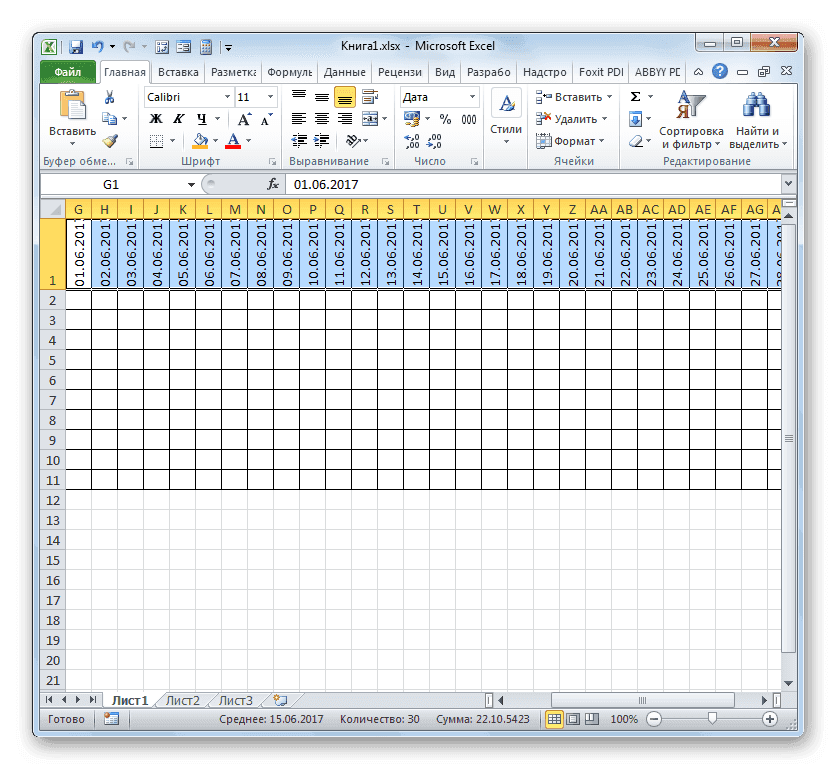This screenshot has height=770, width=837.
Task: Open the Дата number format dropdown
Action: tap(471, 96)
